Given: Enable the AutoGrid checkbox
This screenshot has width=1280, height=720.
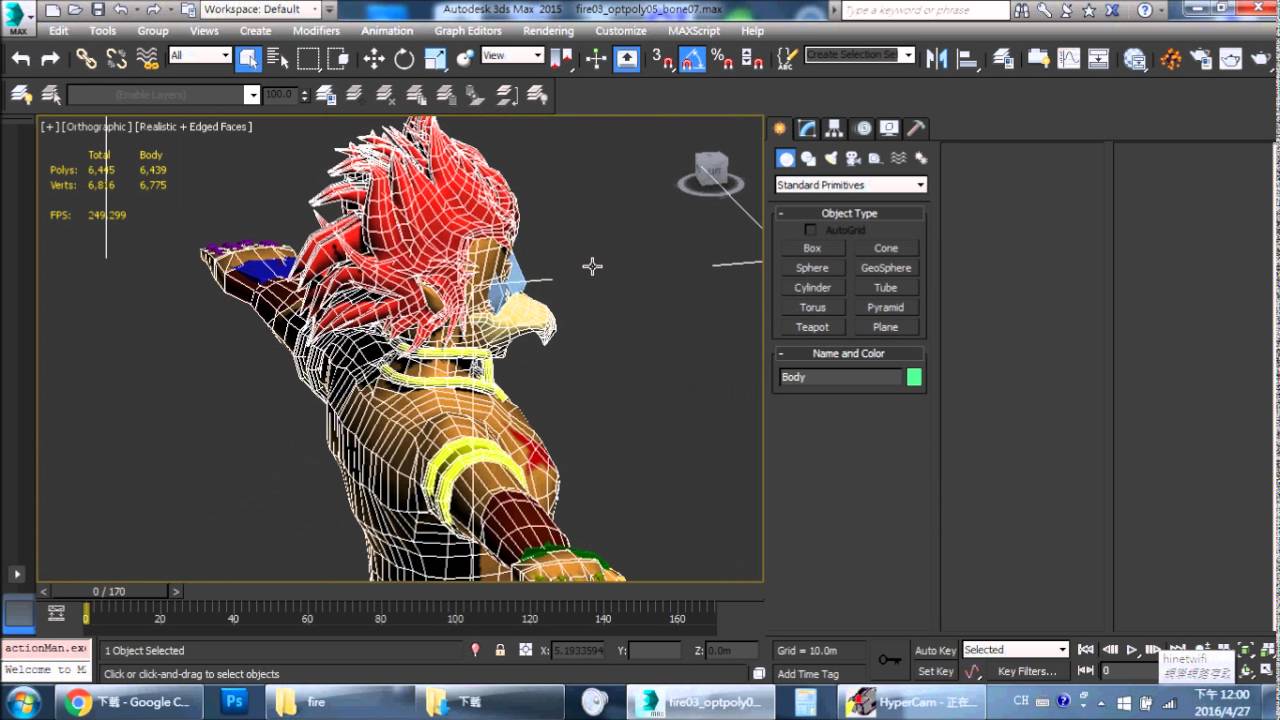Looking at the screenshot, I should (x=810, y=230).
